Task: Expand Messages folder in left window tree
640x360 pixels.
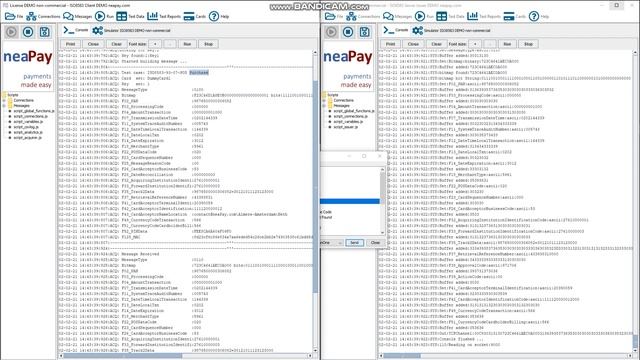Action: [4, 106]
